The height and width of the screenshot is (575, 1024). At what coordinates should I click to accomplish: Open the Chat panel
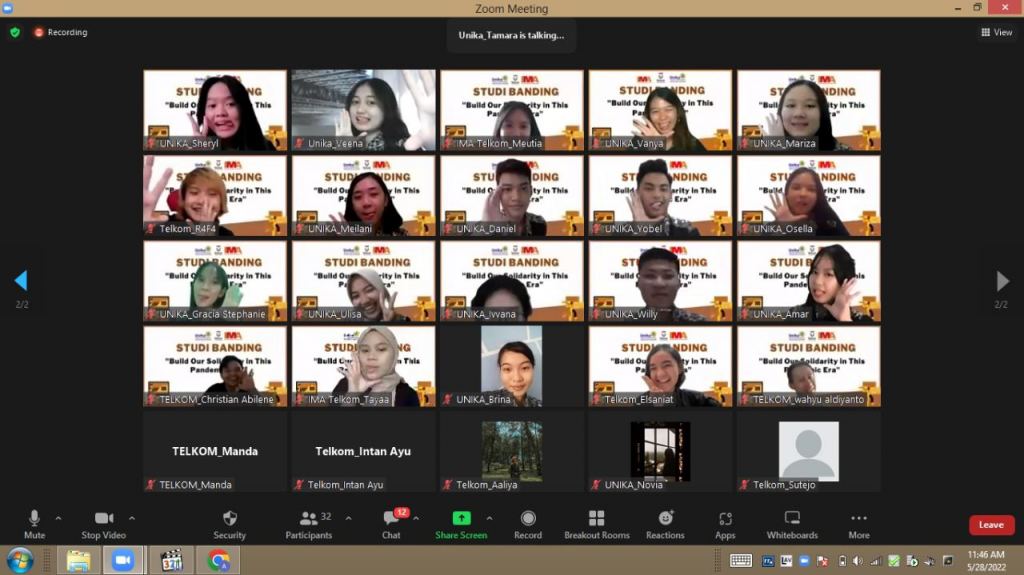click(x=391, y=525)
